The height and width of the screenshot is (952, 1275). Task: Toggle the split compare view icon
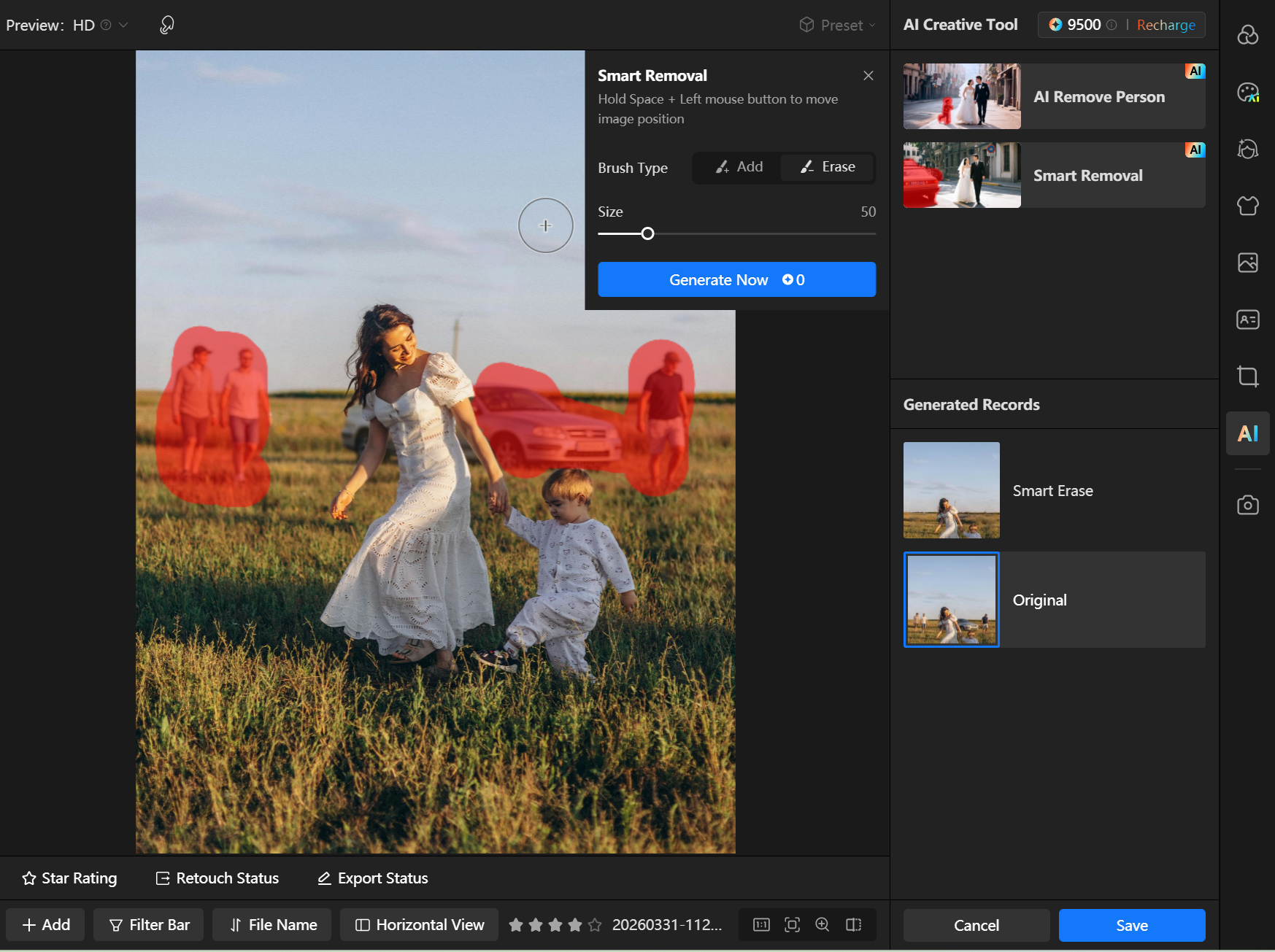(853, 925)
